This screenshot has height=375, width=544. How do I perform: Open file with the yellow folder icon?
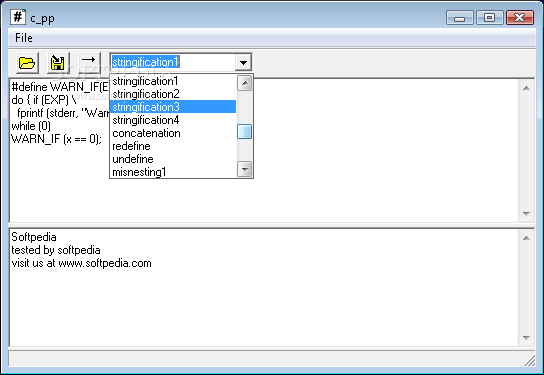[x=27, y=63]
